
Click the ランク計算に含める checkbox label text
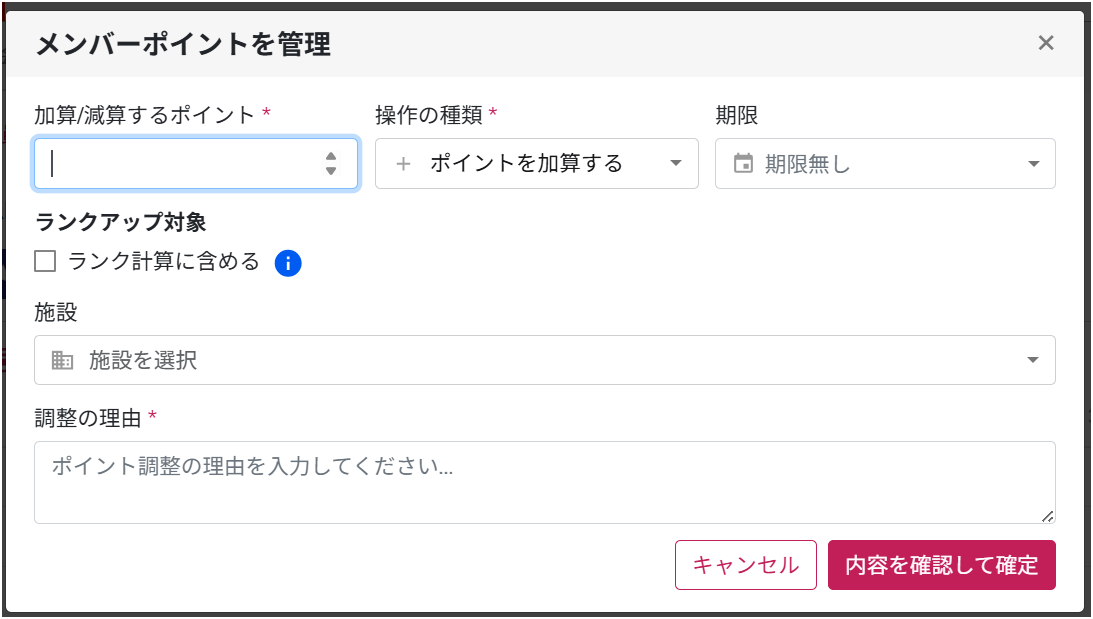163,262
